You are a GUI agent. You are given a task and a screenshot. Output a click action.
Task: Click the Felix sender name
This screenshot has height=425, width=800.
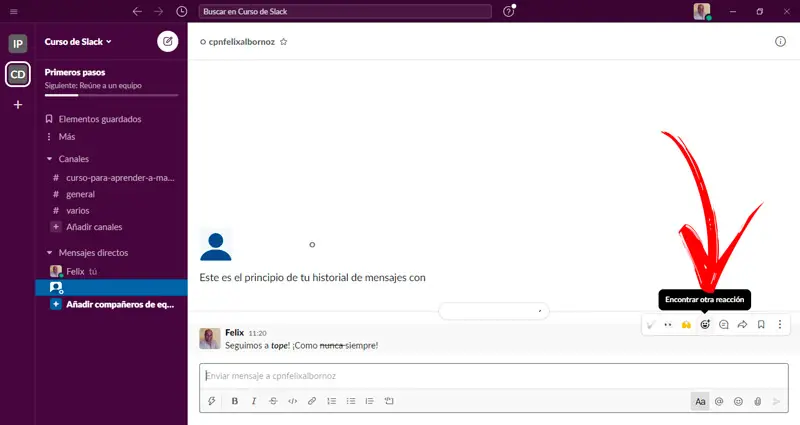click(234, 333)
